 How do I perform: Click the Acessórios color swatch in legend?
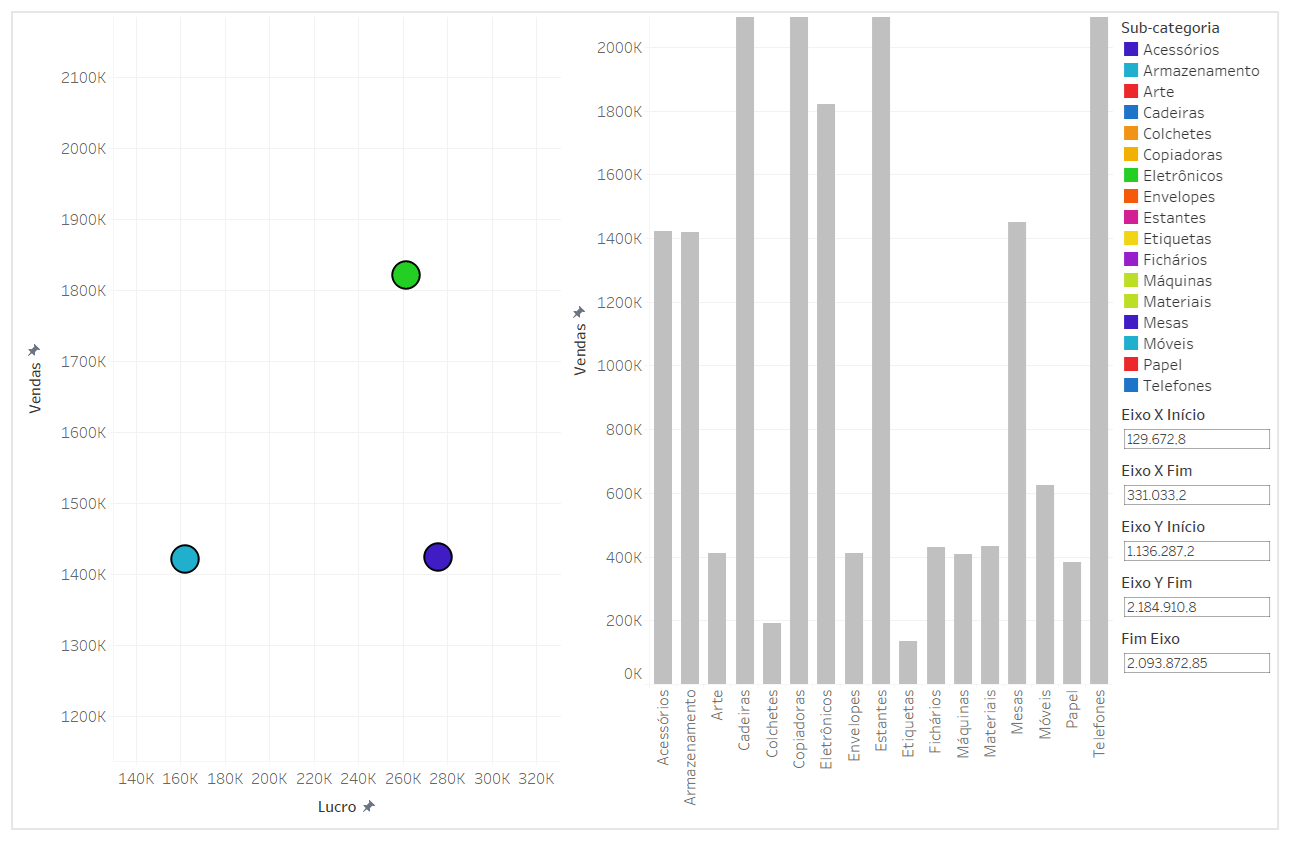pyautogui.click(x=1131, y=50)
